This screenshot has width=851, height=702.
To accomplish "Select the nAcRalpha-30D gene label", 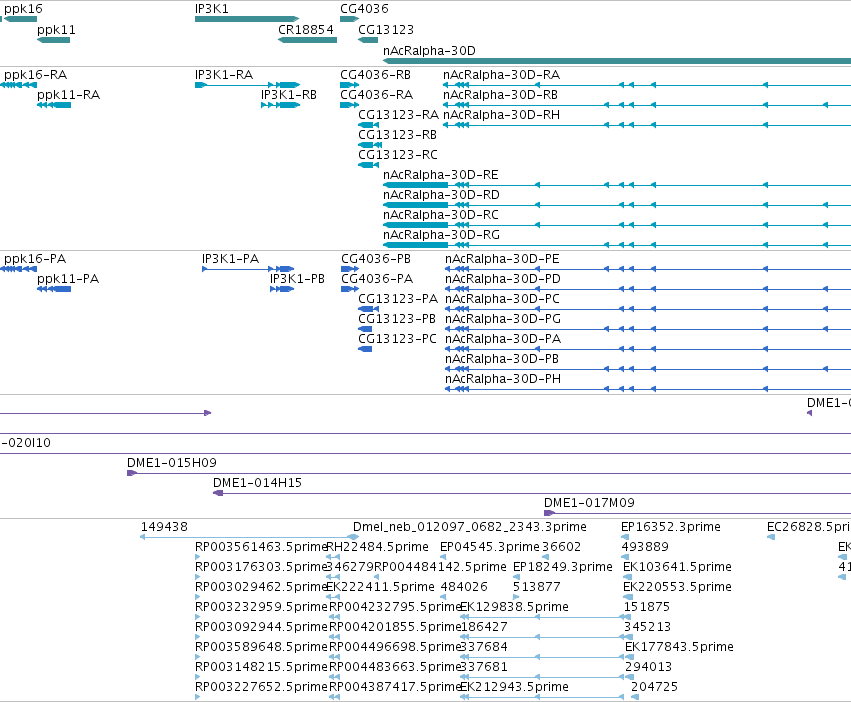I will coord(429,50).
